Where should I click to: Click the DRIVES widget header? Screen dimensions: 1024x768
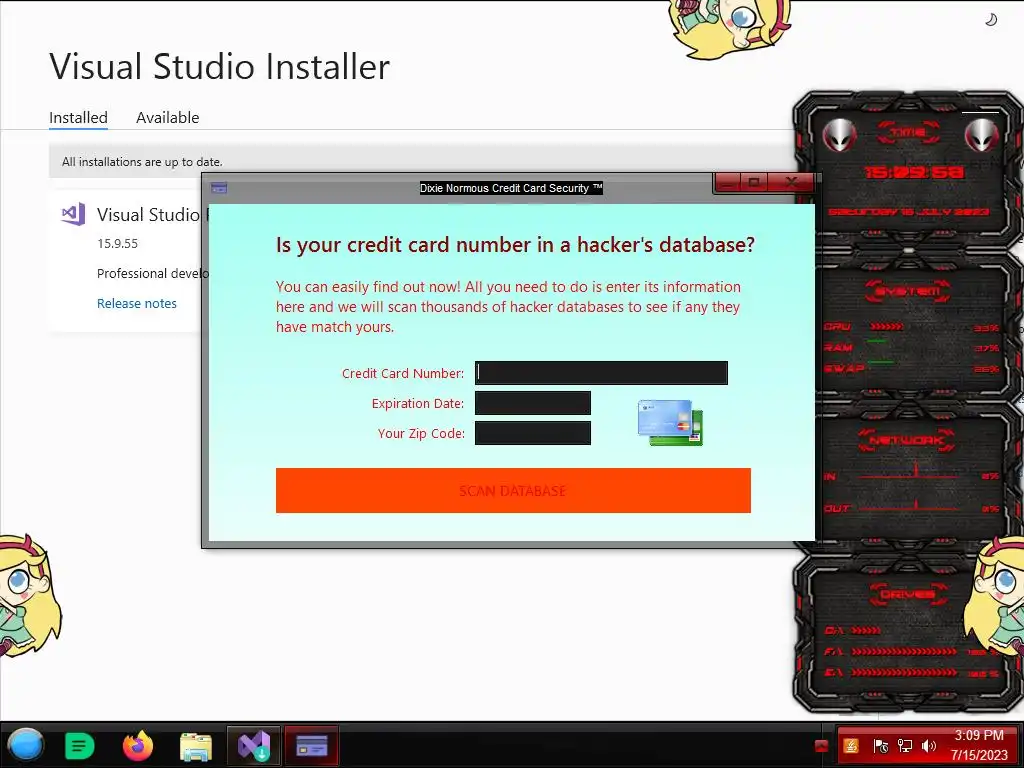click(x=907, y=594)
